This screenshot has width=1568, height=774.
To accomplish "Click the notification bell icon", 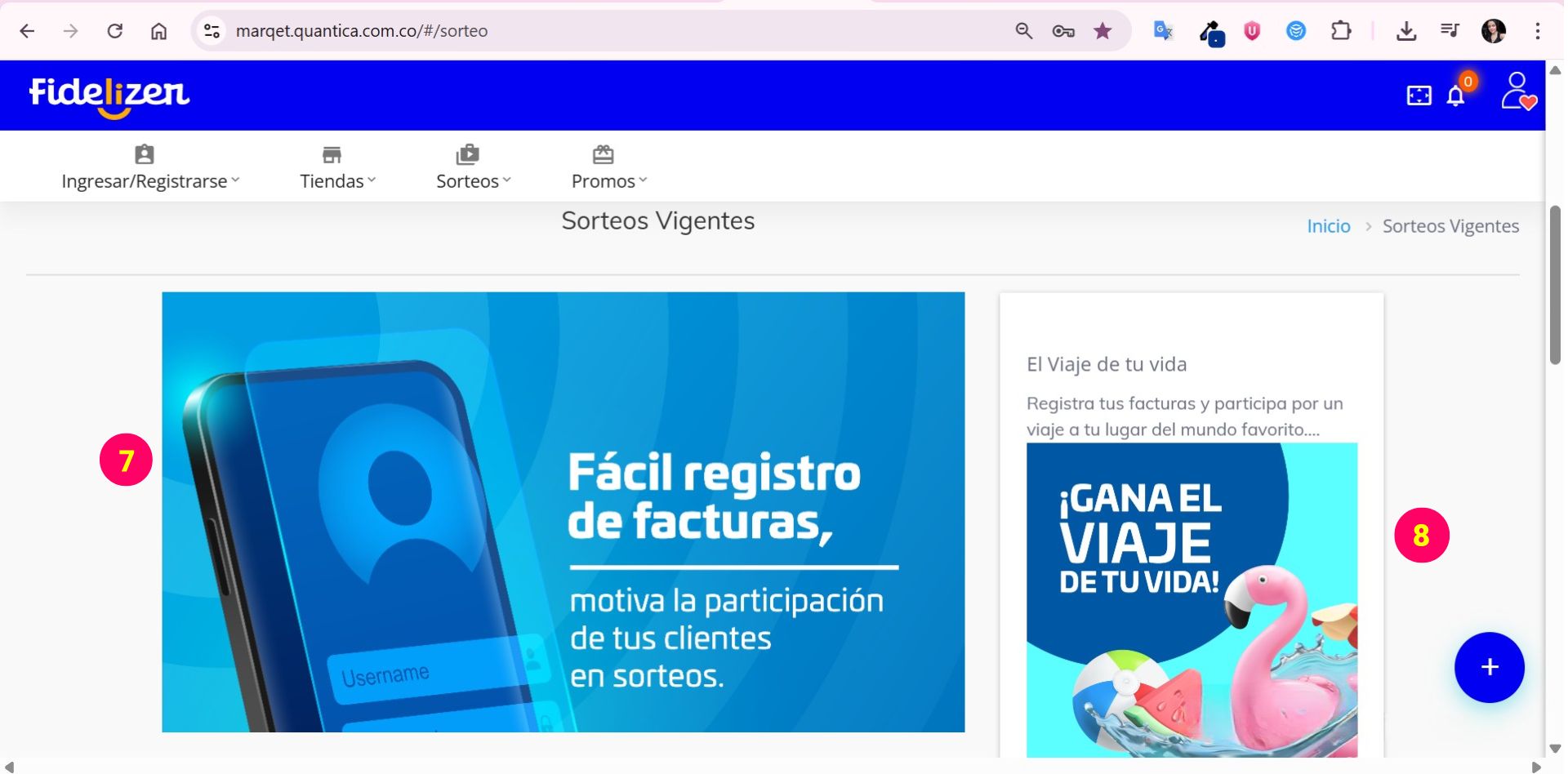I will (1455, 96).
